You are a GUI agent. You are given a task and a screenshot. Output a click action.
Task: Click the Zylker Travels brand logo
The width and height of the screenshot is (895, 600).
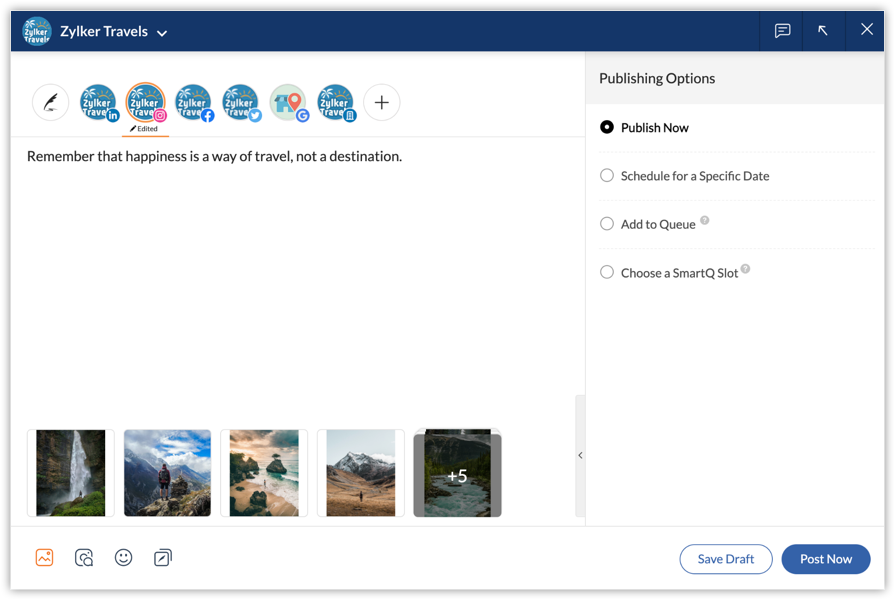click(37, 31)
